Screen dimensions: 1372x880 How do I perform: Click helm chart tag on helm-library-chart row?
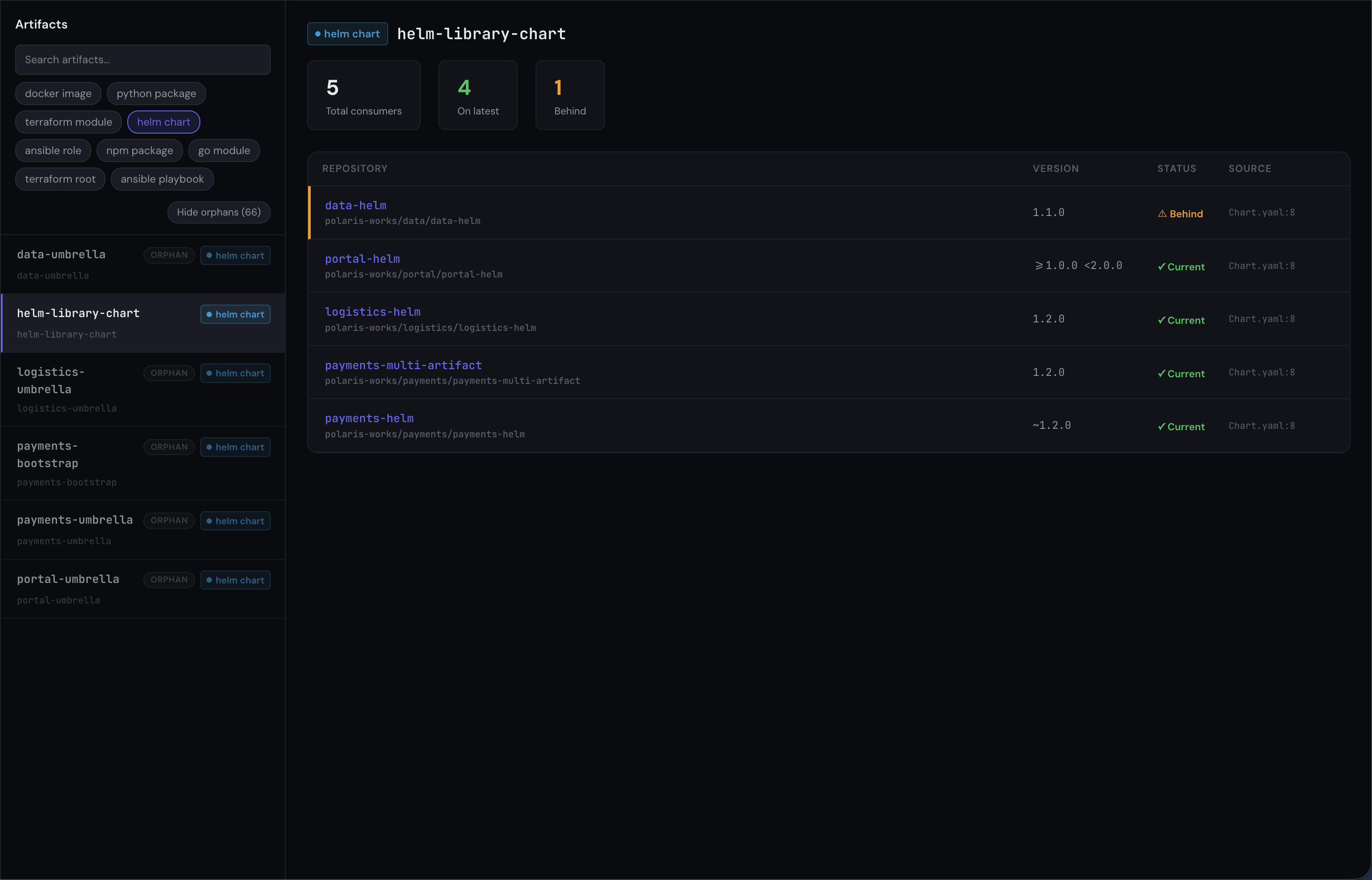click(235, 314)
